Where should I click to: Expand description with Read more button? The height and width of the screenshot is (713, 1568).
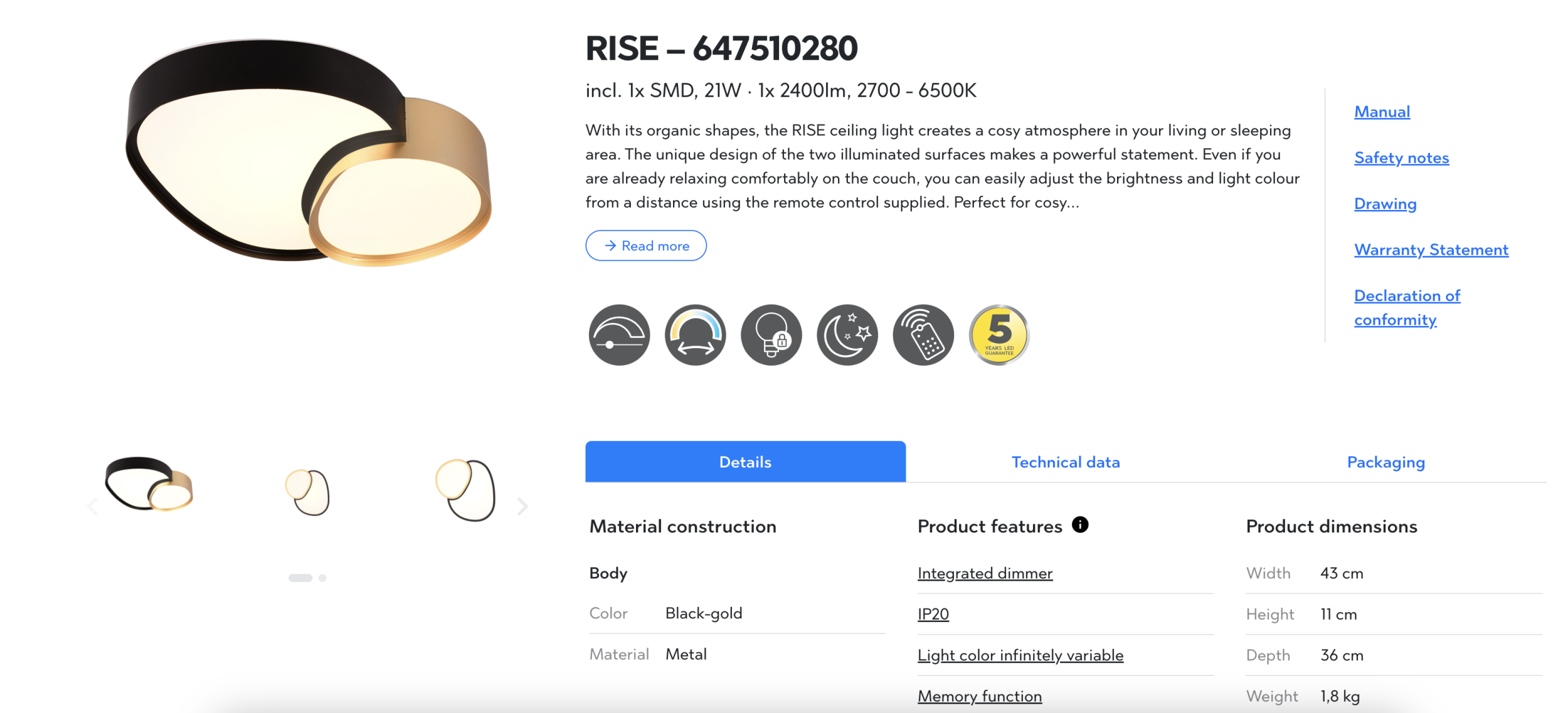point(645,246)
